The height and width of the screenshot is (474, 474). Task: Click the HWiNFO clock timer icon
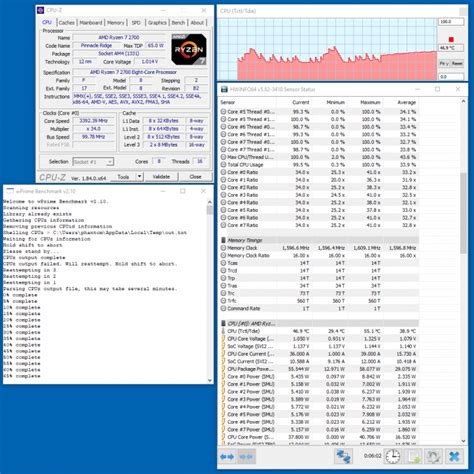tap(393, 457)
